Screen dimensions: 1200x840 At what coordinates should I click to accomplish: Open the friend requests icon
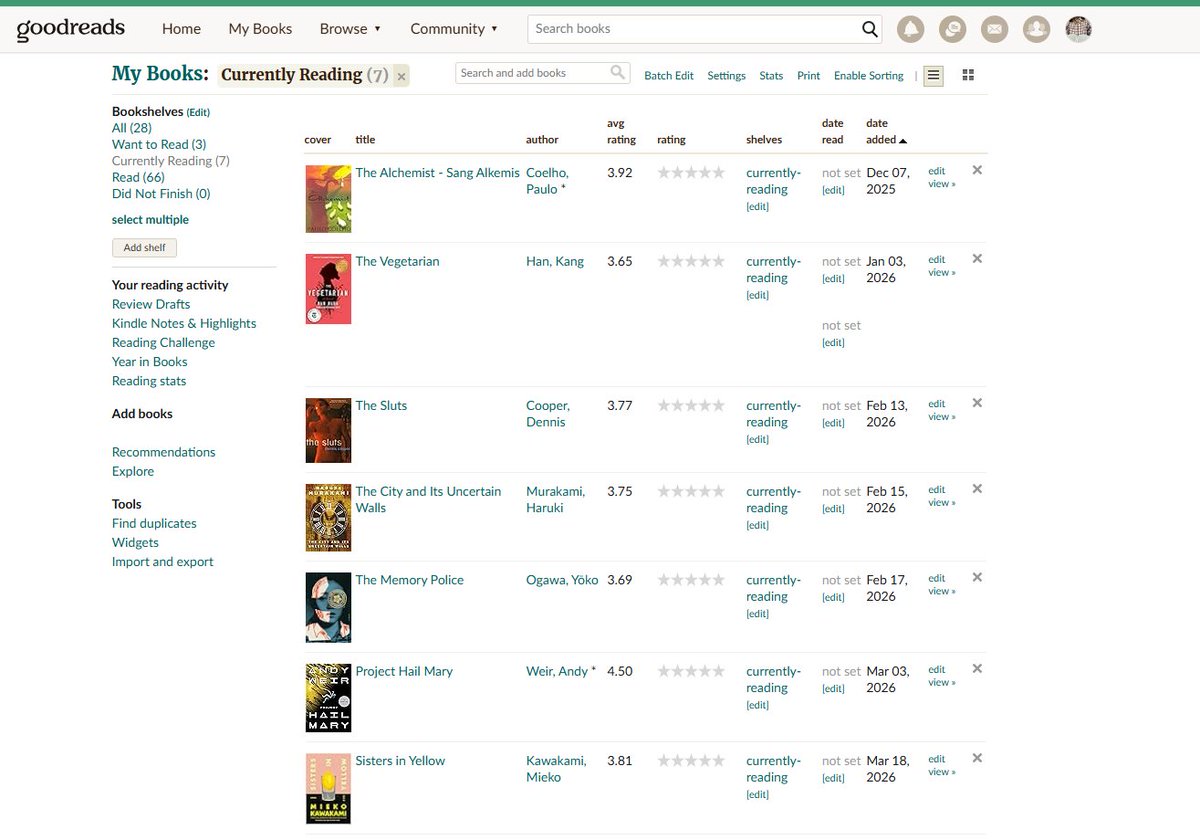pos(1036,29)
